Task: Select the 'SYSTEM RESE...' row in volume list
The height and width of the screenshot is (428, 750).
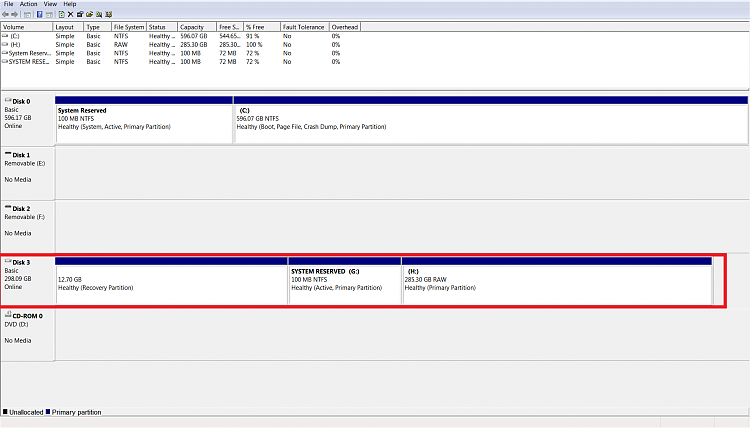Action: point(172,62)
